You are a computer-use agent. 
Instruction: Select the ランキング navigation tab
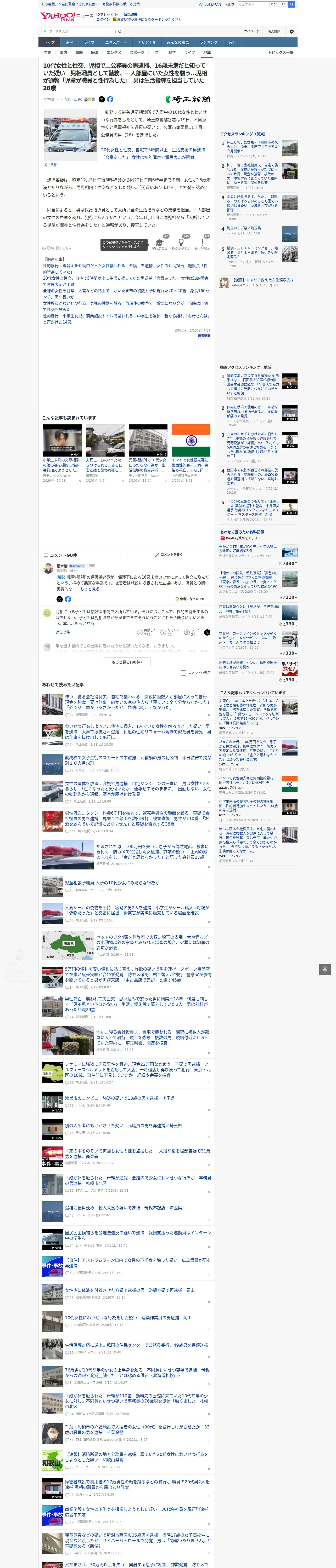tap(209, 43)
